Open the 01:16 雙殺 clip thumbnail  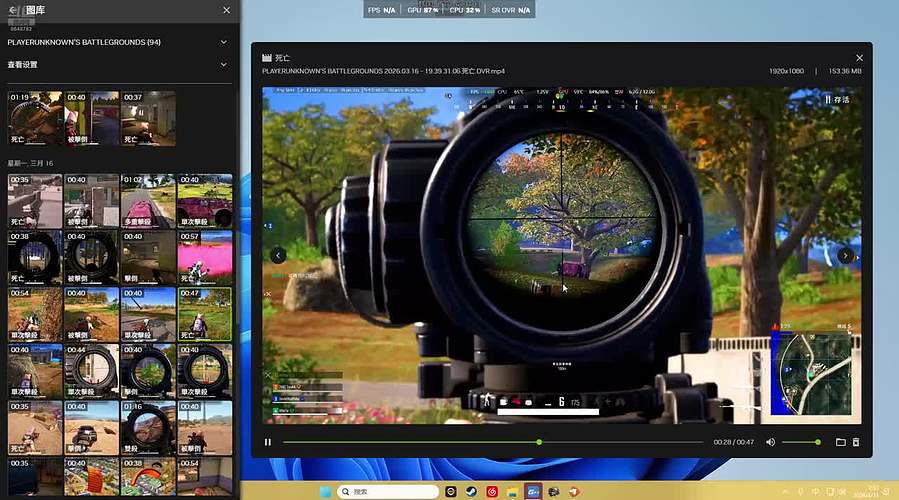pyautogui.click(x=148, y=427)
